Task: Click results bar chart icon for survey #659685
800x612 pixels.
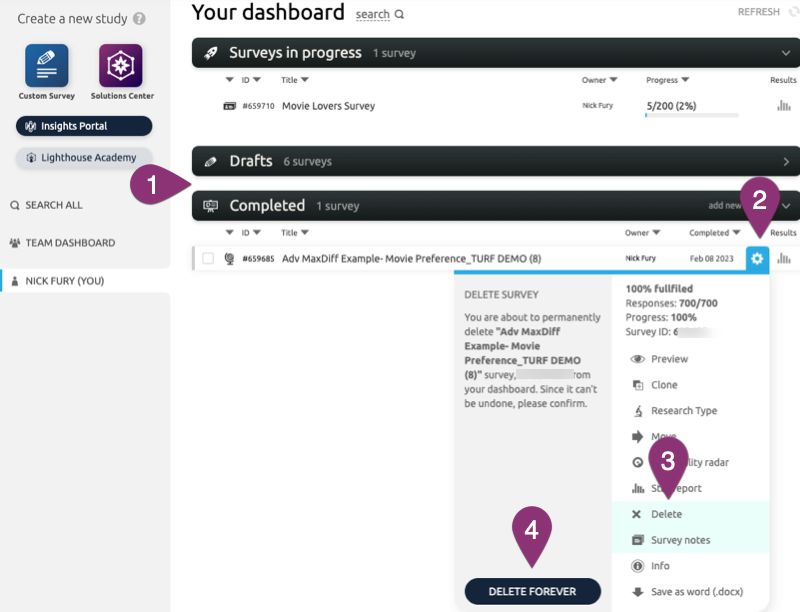Action: (x=783, y=259)
